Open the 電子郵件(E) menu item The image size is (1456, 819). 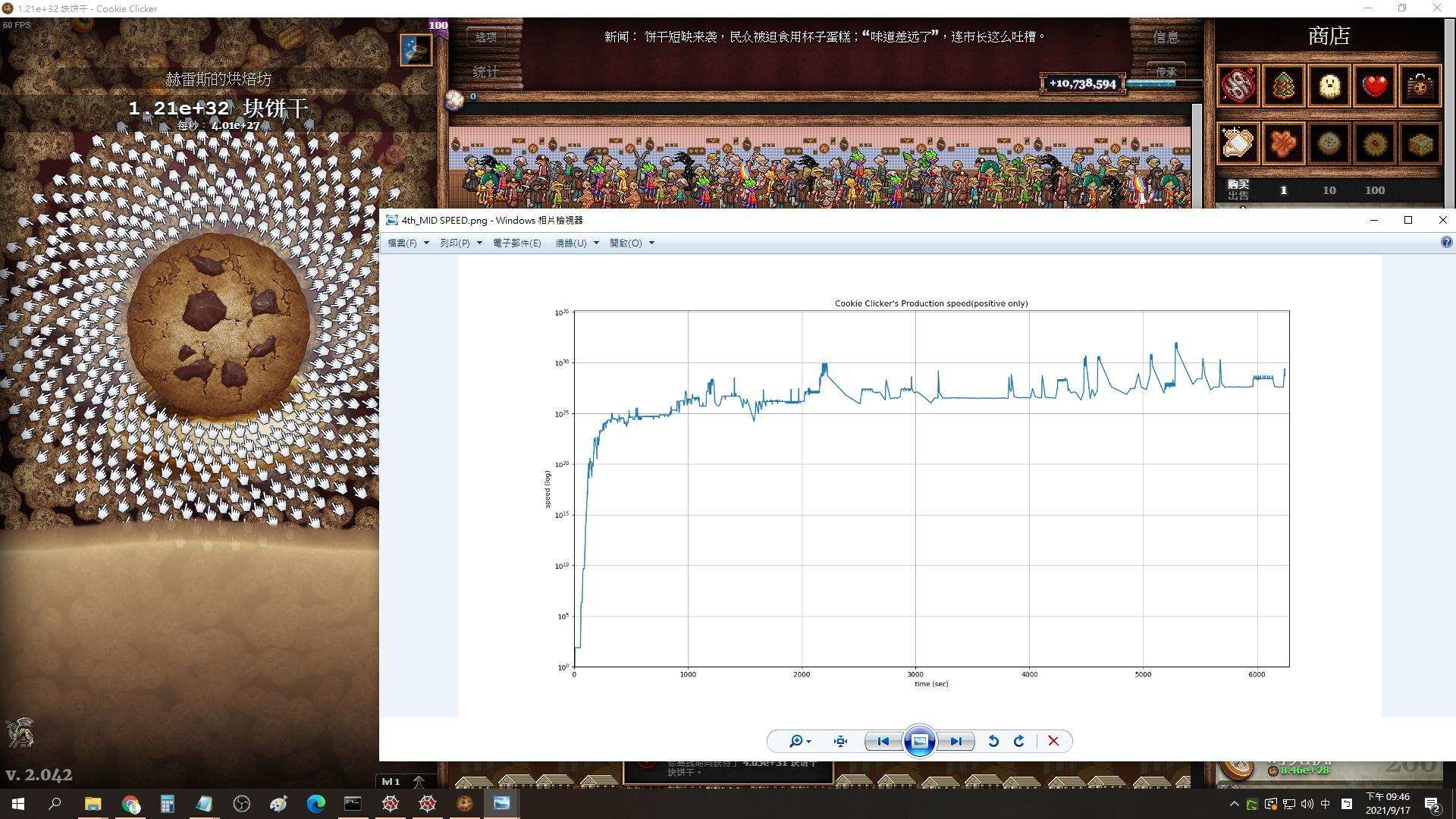tap(516, 243)
